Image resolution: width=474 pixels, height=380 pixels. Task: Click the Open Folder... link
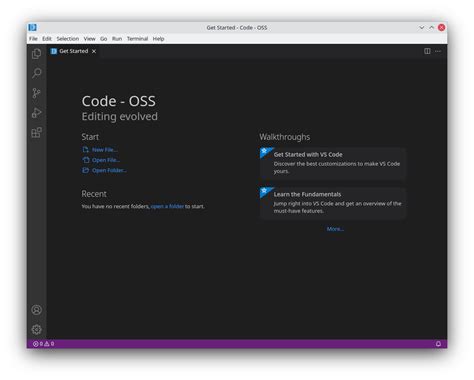tap(104, 170)
